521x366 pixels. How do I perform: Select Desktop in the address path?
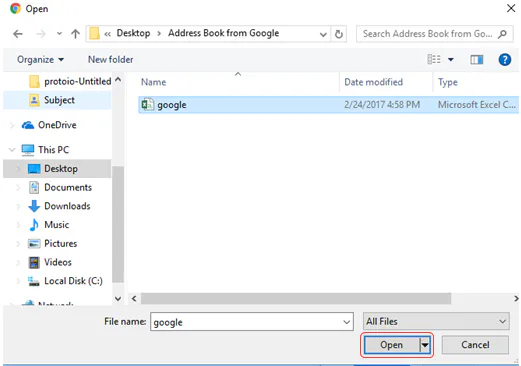click(133, 33)
